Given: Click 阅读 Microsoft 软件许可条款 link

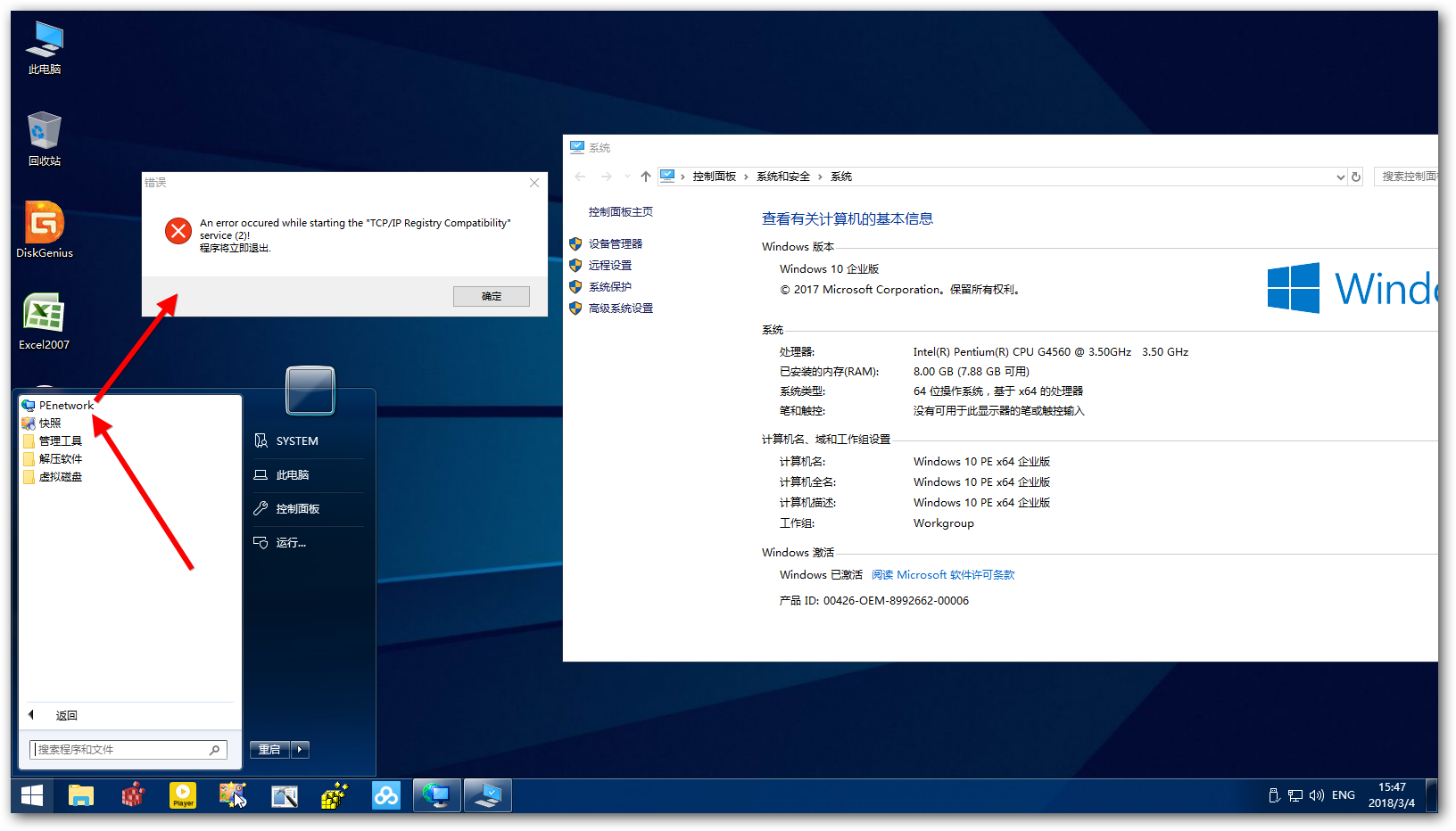Looking at the screenshot, I should 943,575.
